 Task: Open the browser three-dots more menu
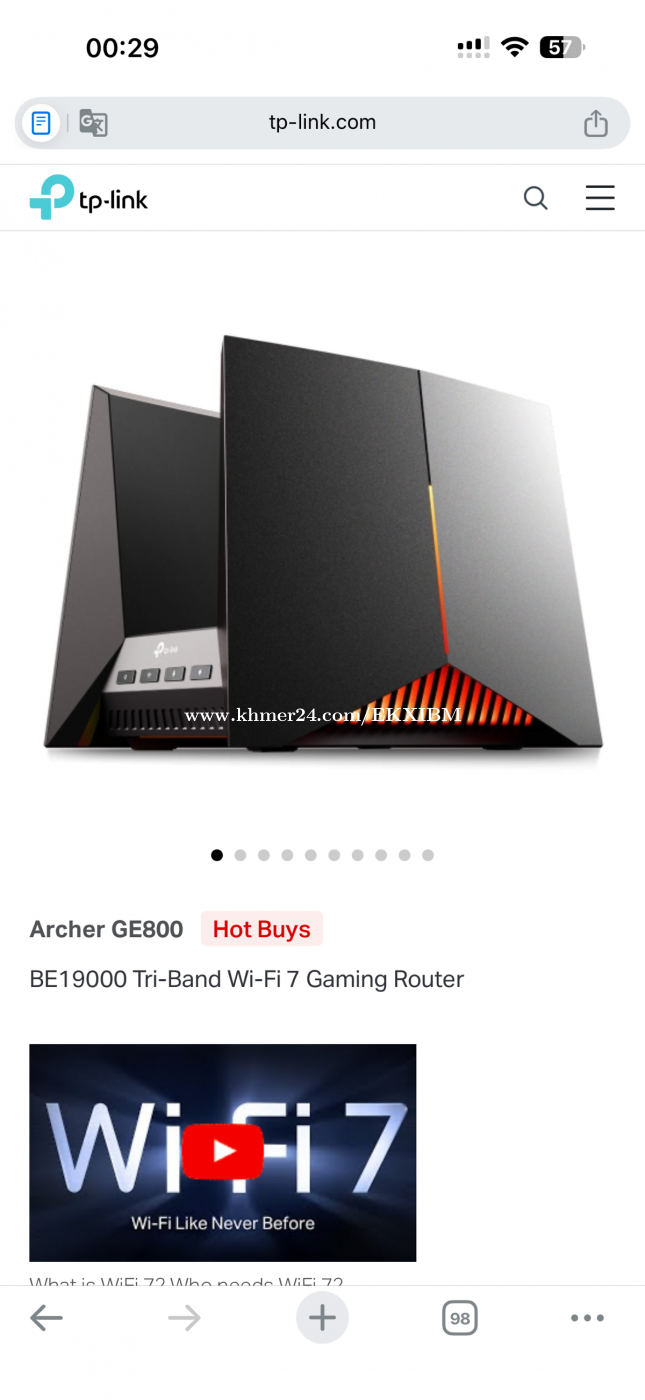(587, 1318)
